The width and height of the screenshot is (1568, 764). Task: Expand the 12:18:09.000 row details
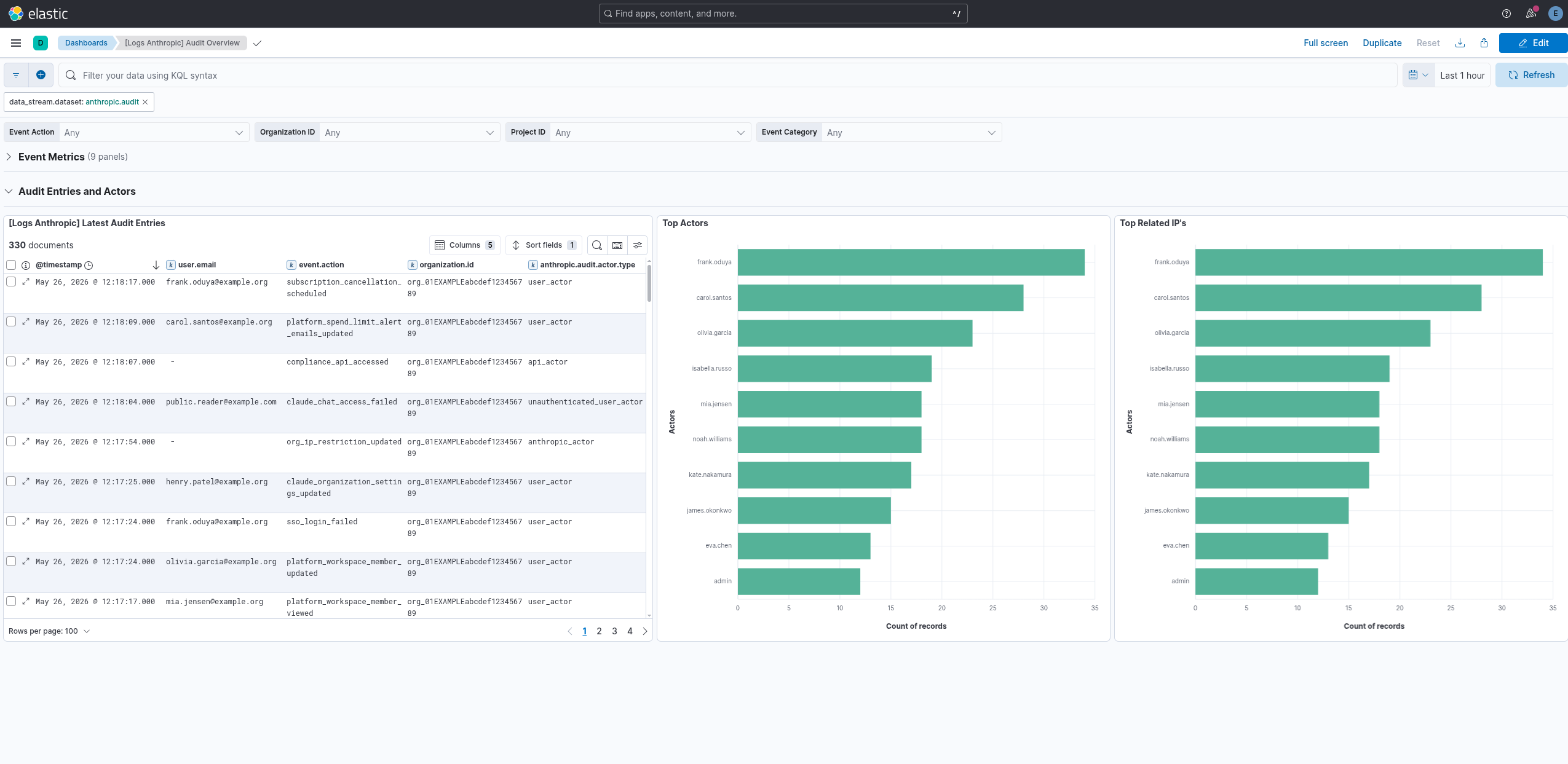pyautogui.click(x=26, y=321)
